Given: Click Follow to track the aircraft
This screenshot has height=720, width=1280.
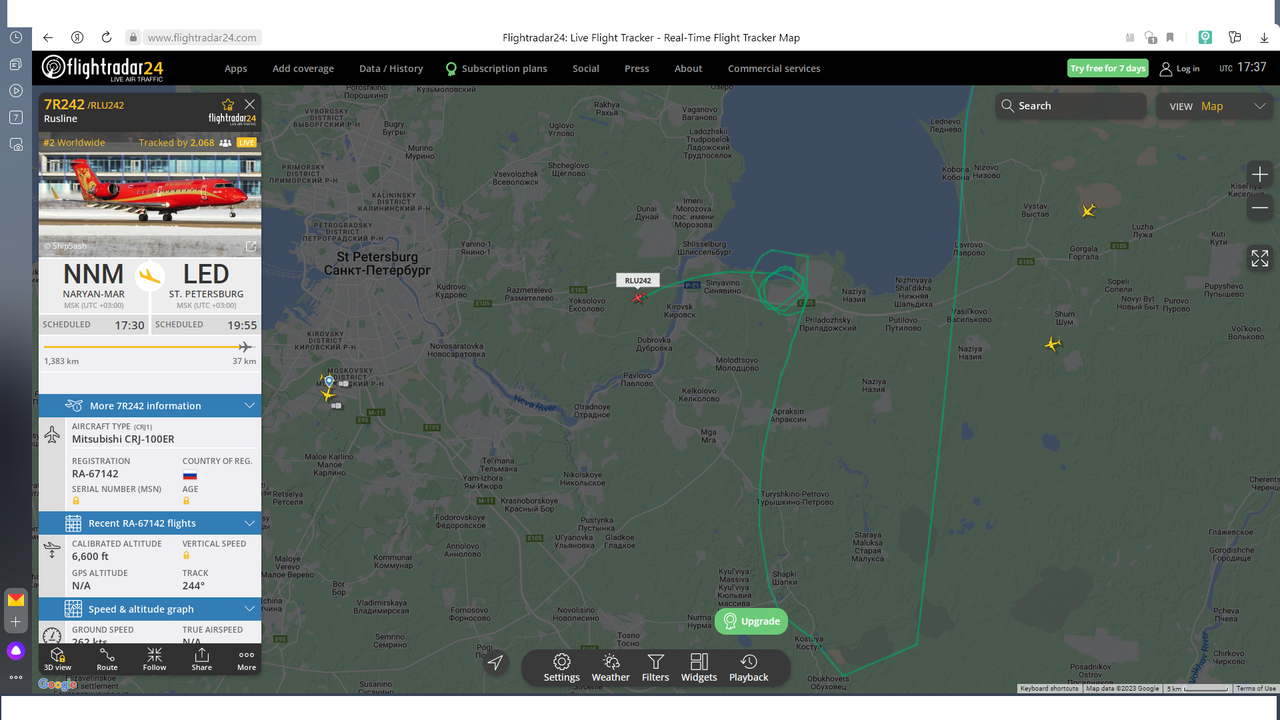Looking at the screenshot, I should [x=154, y=659].
